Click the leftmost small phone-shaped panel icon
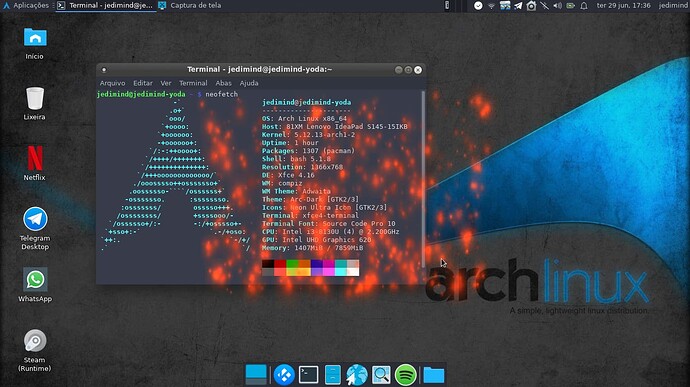The width and height of the screenshot is (690, 387). (447, 5)
